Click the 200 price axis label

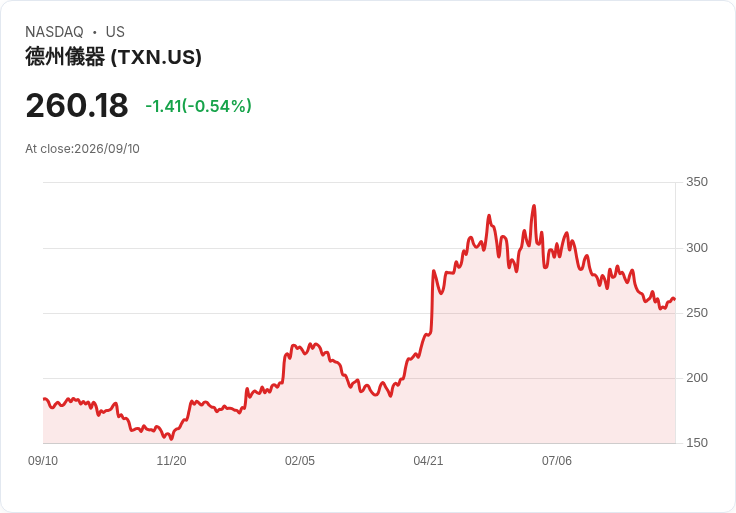click(x=697, y=378)
